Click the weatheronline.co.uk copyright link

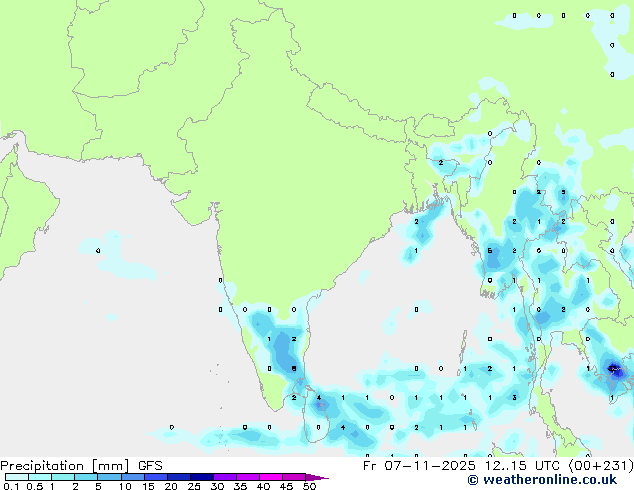542,480
